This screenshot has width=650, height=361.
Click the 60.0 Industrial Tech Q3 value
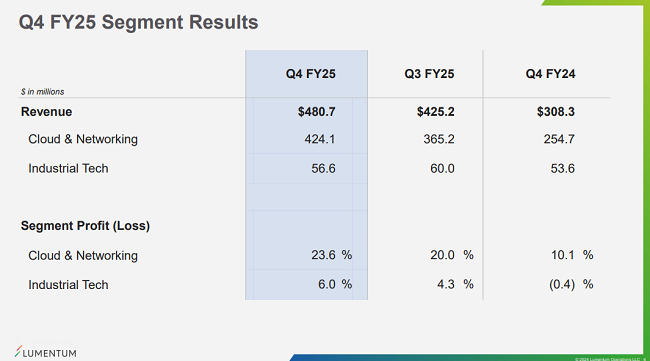(x=442, y=169)
